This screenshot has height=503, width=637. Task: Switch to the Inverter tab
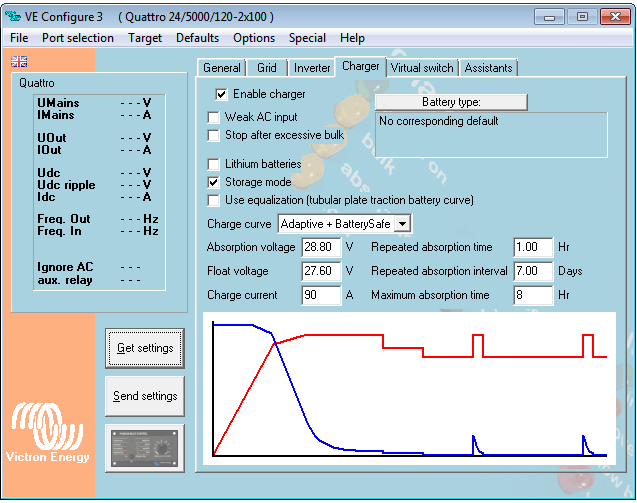click(312, 68)
